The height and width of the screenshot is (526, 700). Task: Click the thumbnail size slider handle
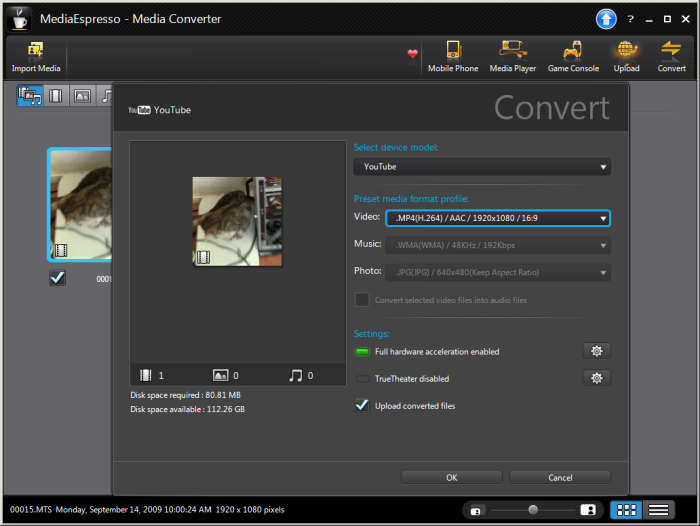pyautogui.click(x=533, y=510)
